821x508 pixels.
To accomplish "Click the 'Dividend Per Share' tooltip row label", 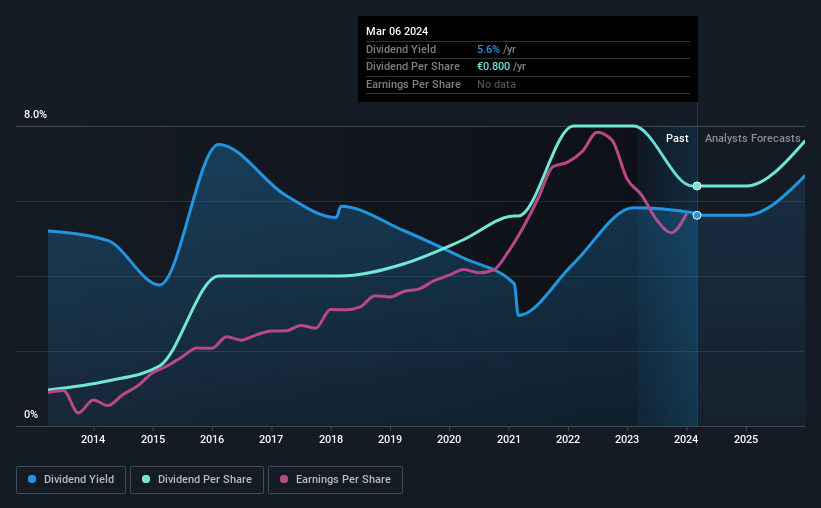I will tap(413, 67).
